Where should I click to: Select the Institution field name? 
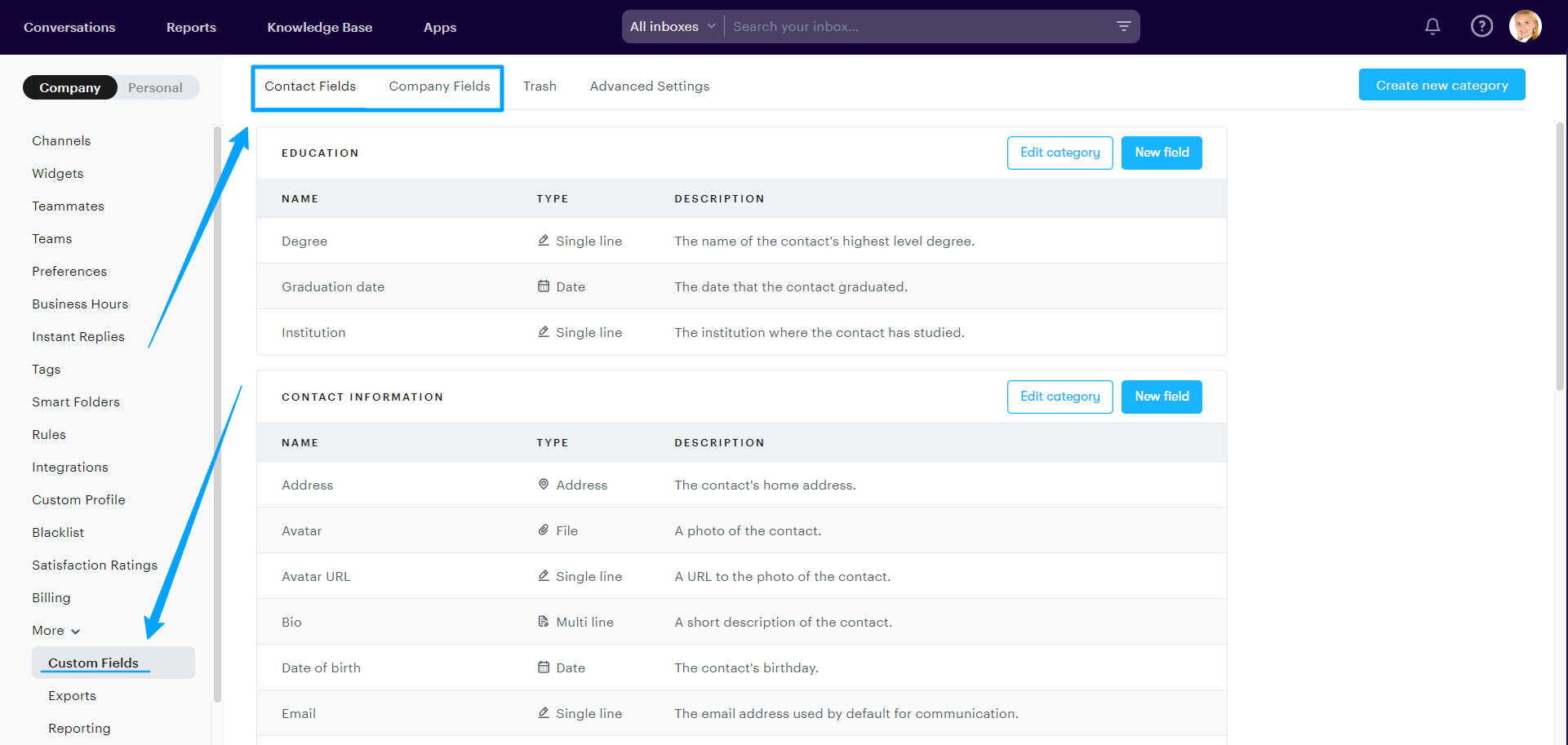[x=313, y=332]
